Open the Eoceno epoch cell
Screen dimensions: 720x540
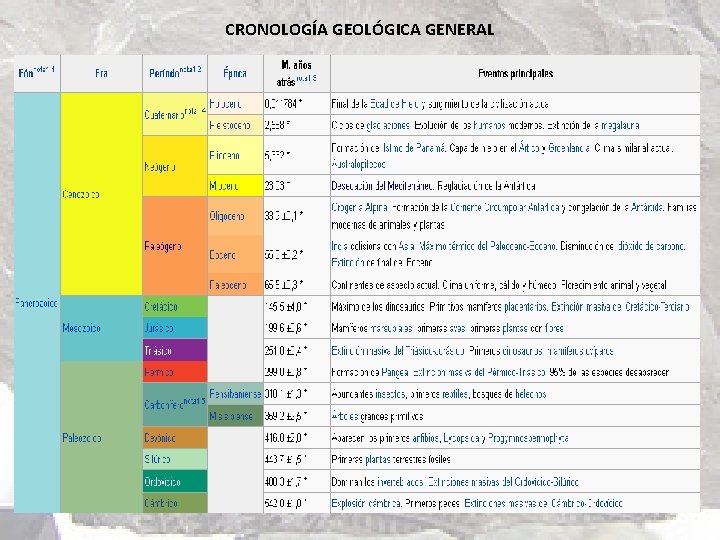point(235,254)
